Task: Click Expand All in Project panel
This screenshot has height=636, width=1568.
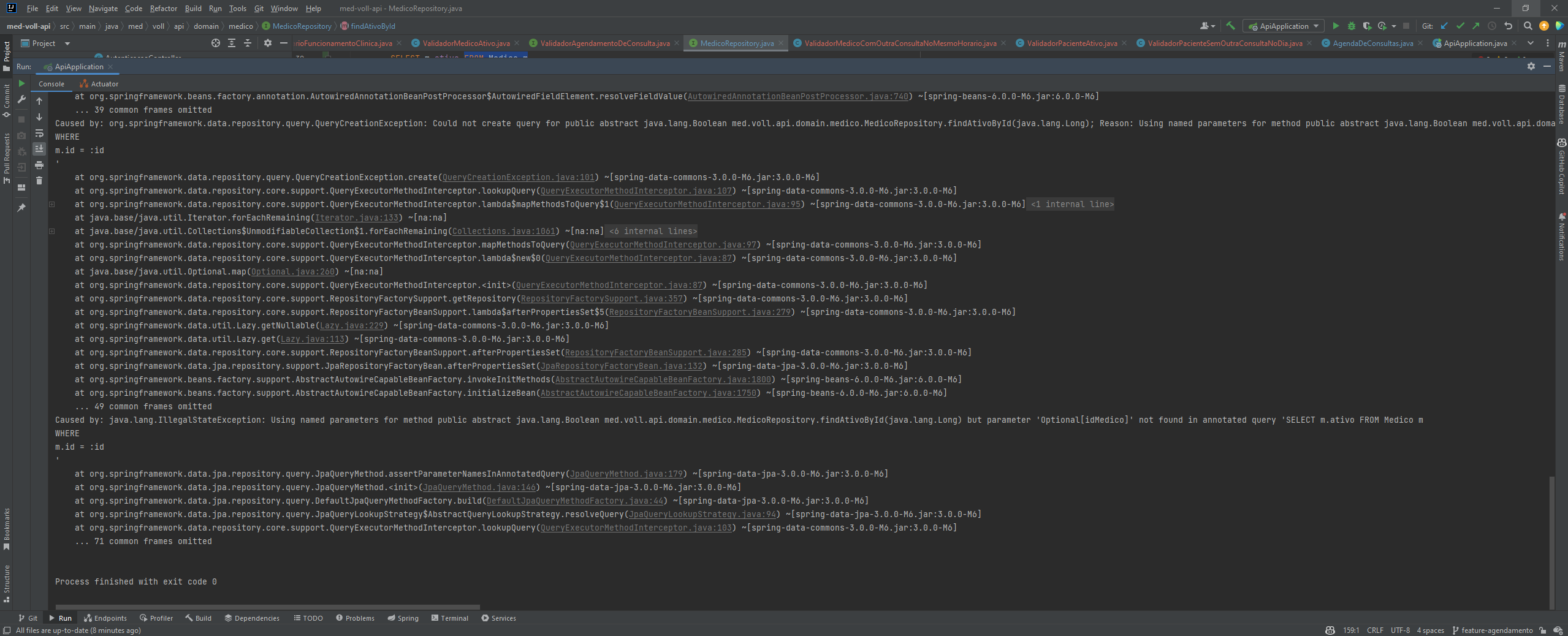Action: click(x=232, y=43)
